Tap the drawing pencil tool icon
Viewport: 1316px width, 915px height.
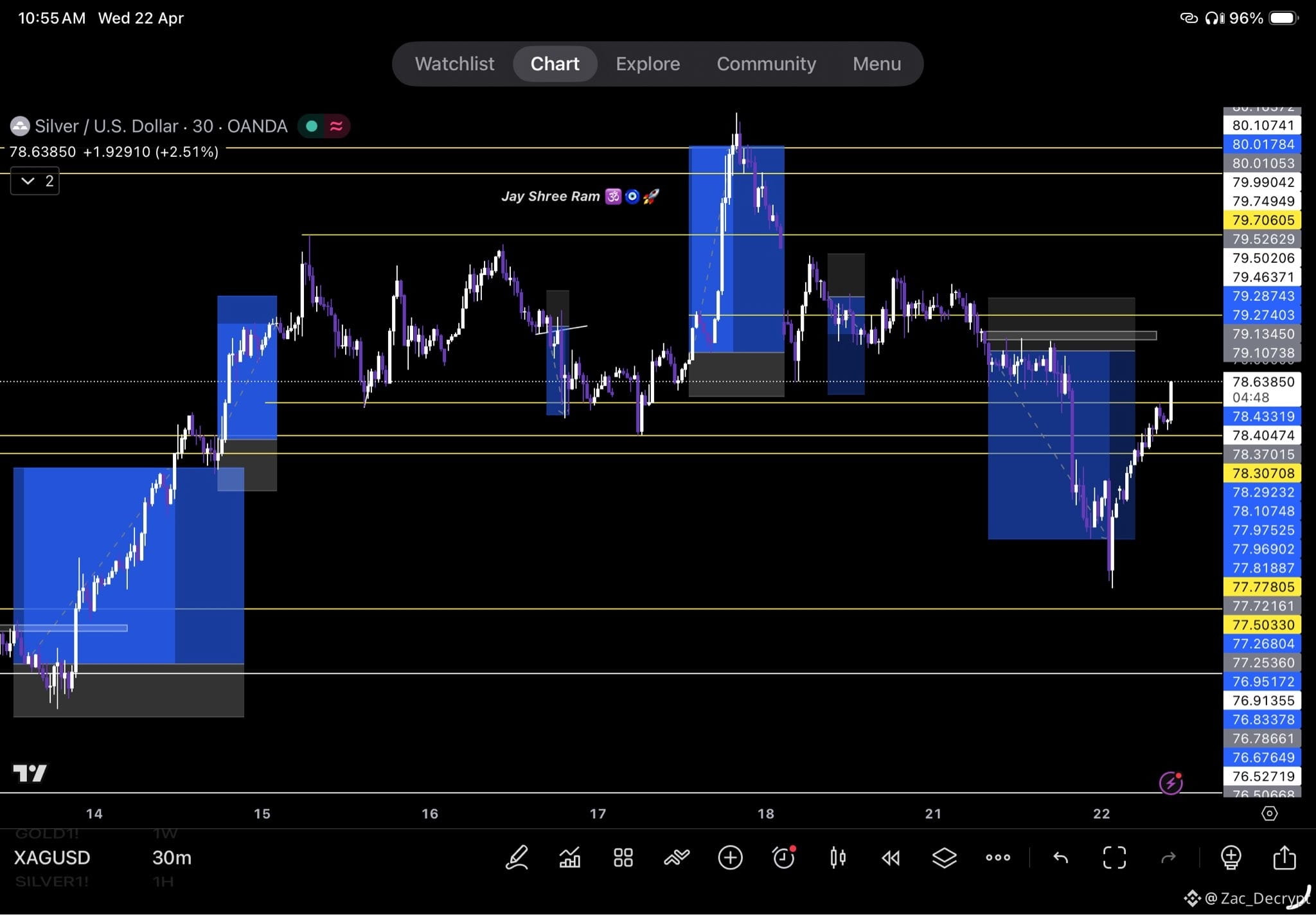[x=517, y=857]
